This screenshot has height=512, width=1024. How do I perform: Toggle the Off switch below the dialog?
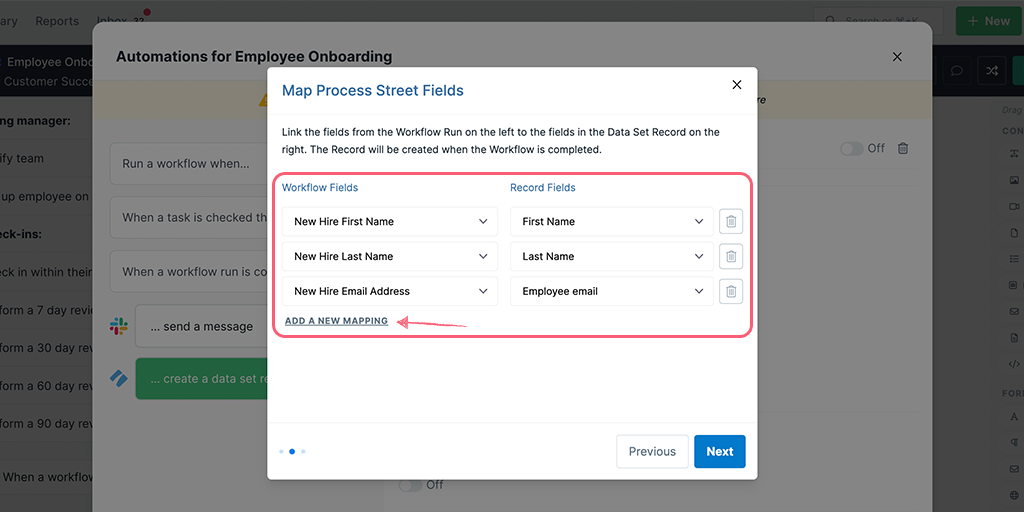click(x=411, y=485)
